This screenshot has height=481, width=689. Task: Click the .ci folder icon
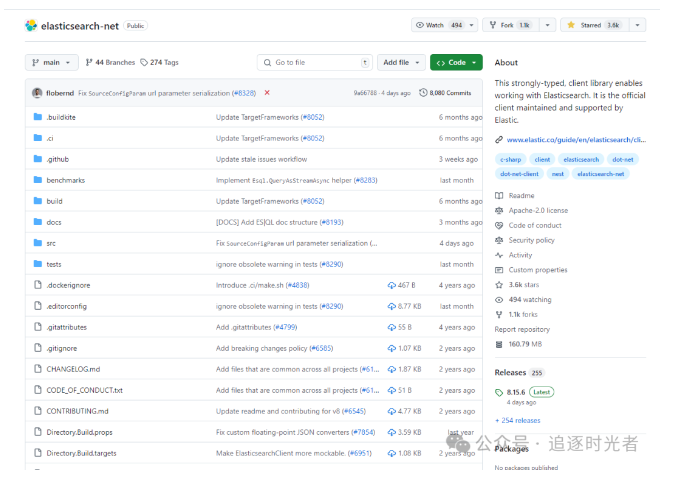coord(38,138)
